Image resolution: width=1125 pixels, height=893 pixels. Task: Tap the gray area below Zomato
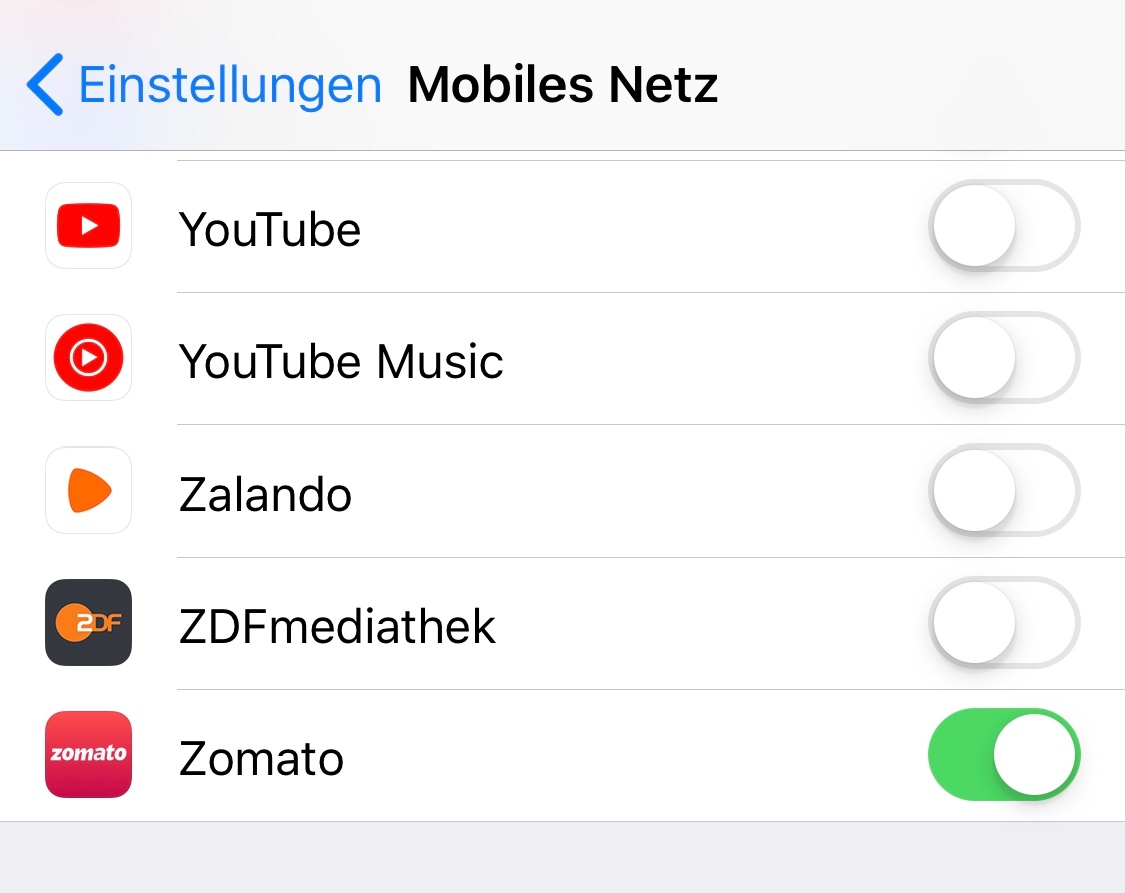[562, 858]
